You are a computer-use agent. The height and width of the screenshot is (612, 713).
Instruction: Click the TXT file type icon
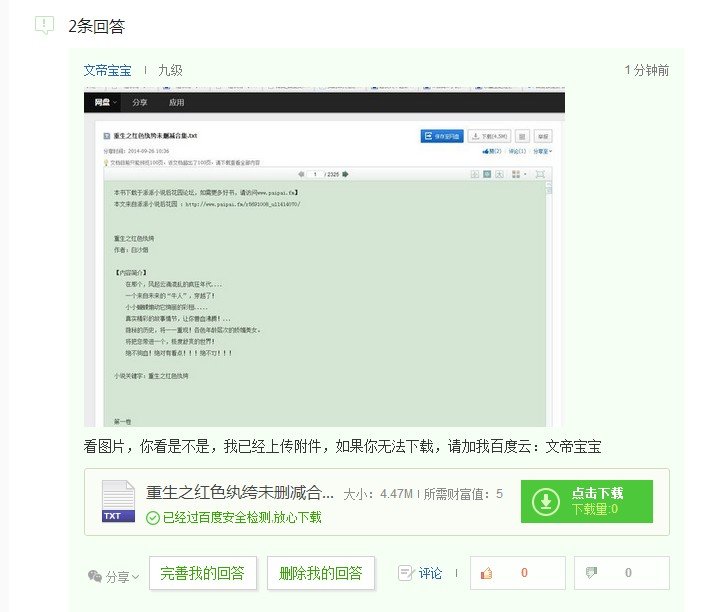click(118, 501)
